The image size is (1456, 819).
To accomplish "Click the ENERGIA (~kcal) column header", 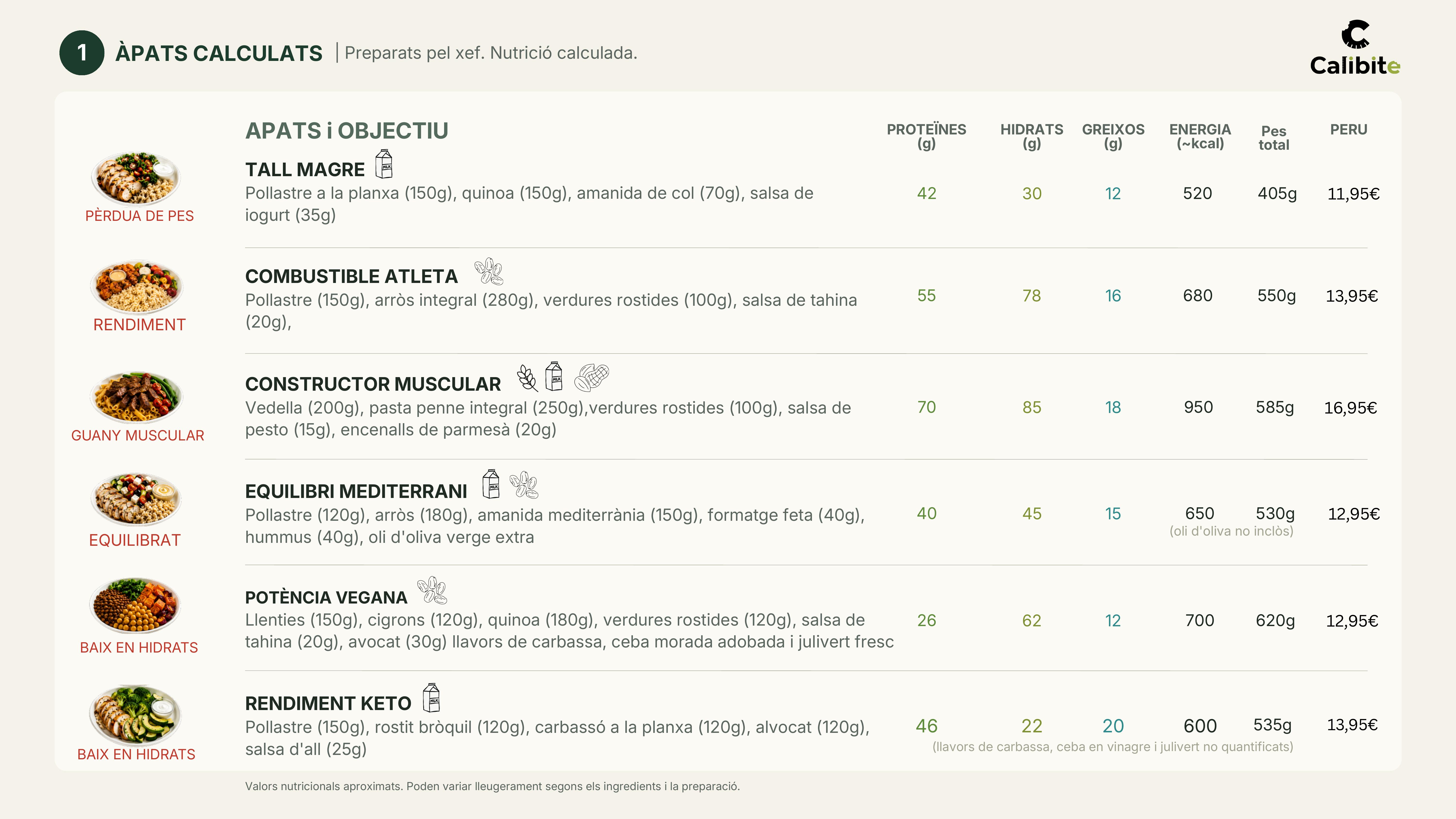I will coord(1200,136).
